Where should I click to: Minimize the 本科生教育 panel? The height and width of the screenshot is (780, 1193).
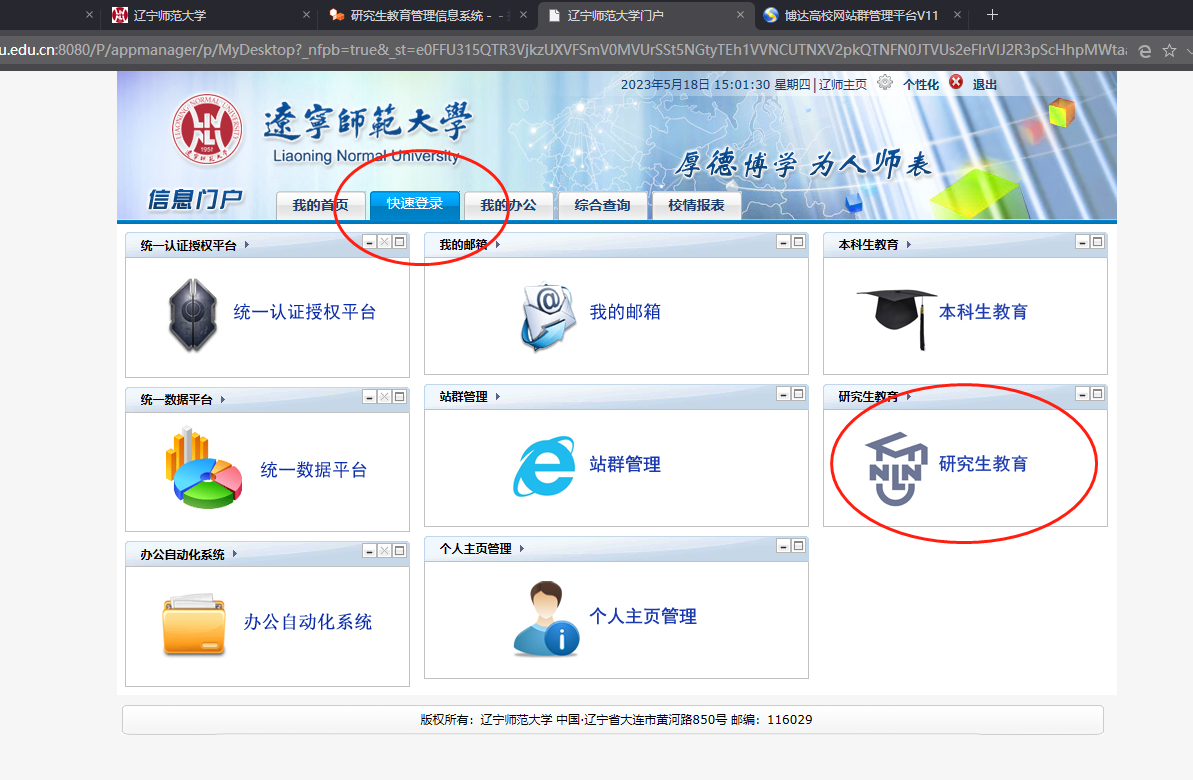(1082, 242)
